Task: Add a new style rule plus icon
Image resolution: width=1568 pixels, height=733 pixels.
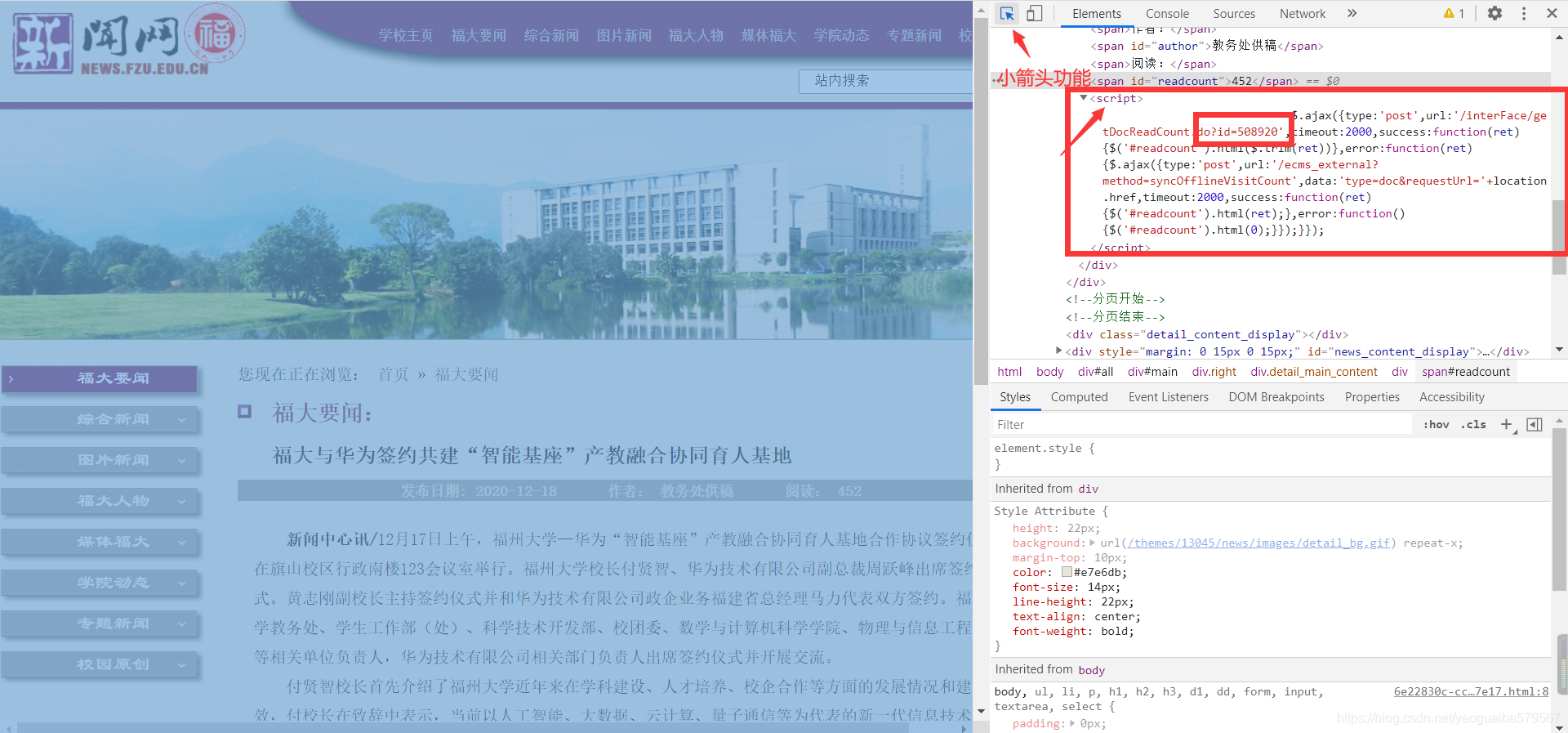Action: click(x=1507, y=424)
